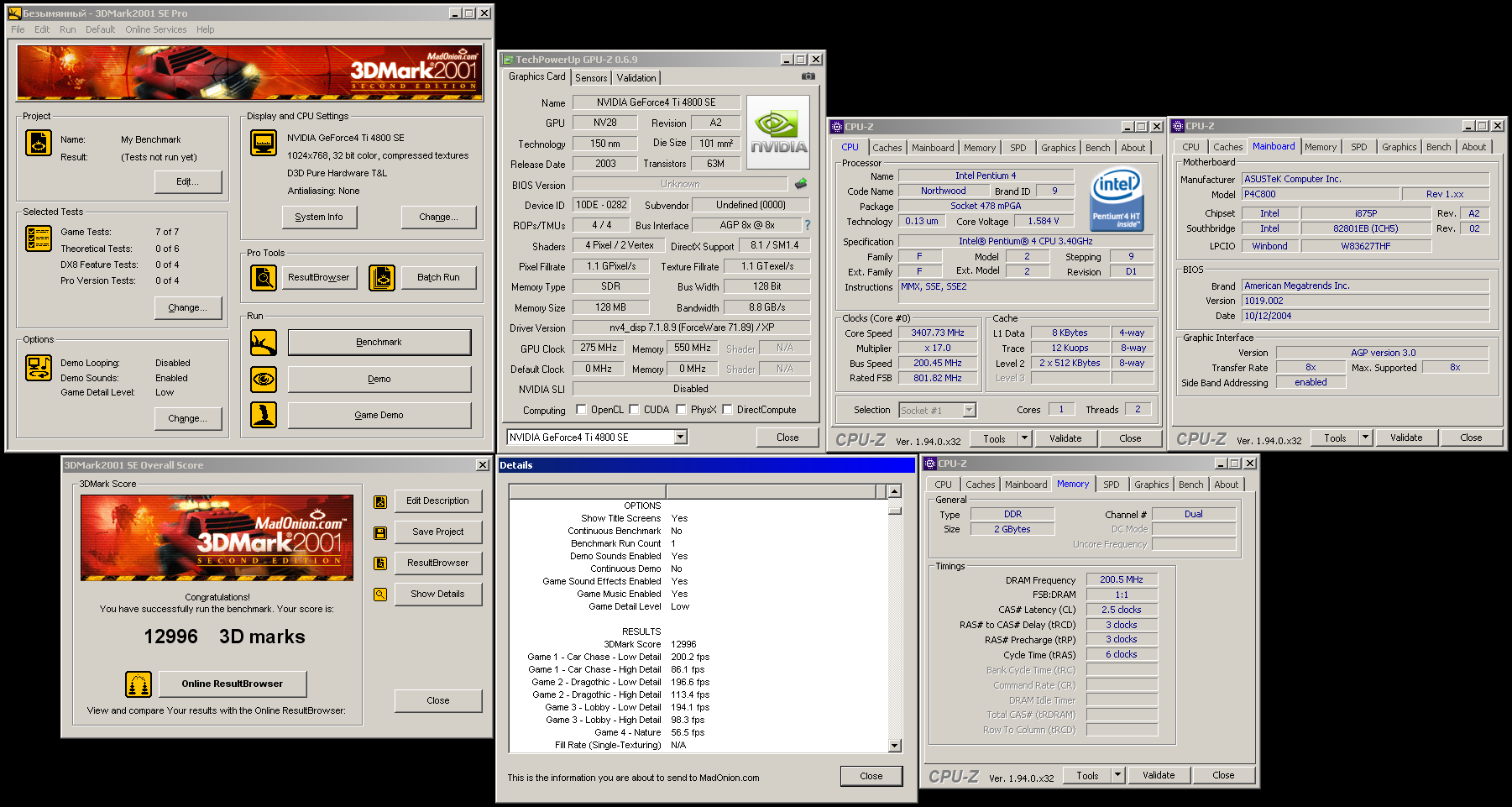Screen dimensions: 1512x807
Task: Click the "12996" score text
Action: tap(171, 637)
